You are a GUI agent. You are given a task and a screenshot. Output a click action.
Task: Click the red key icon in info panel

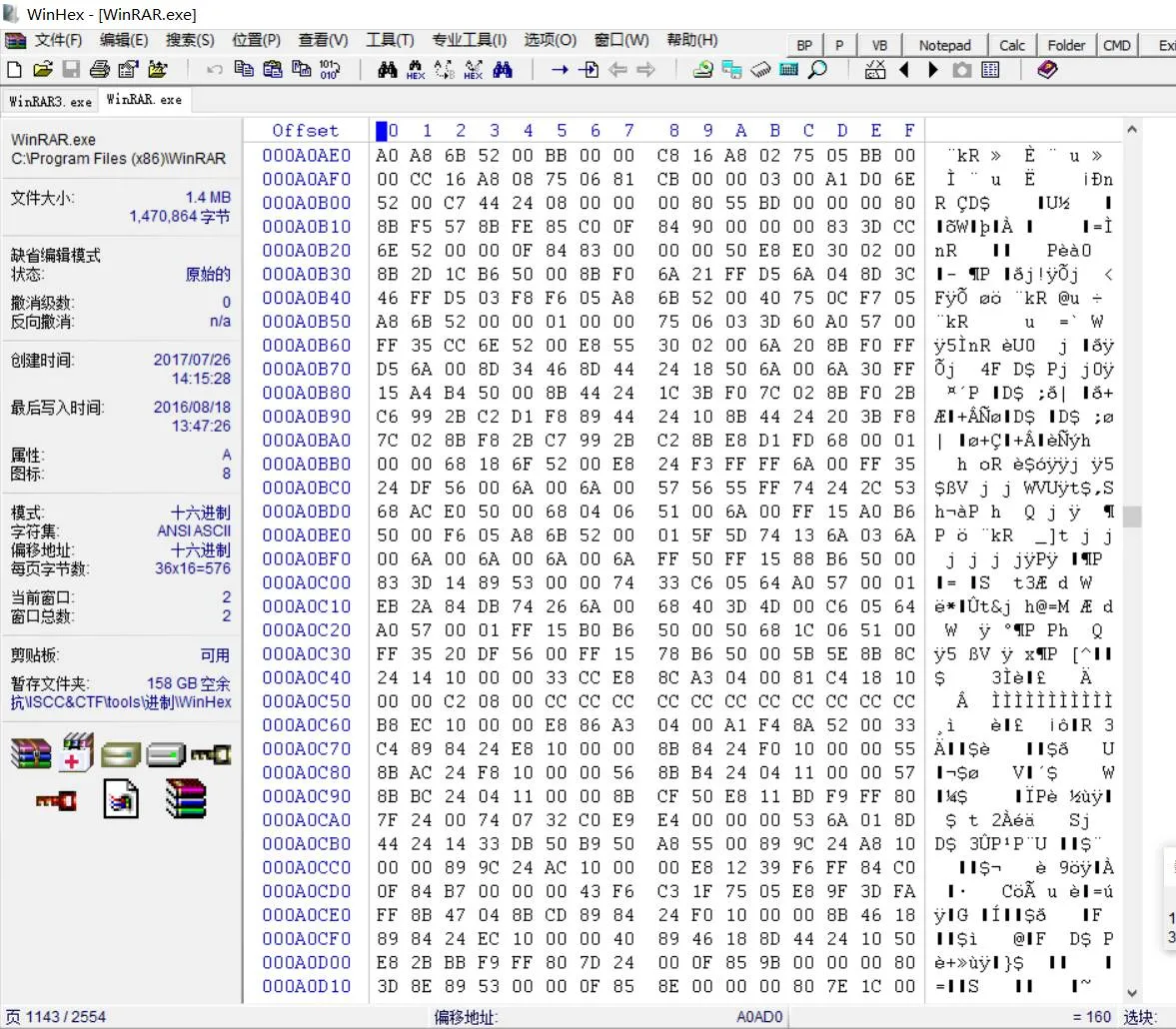coord(56,801)
